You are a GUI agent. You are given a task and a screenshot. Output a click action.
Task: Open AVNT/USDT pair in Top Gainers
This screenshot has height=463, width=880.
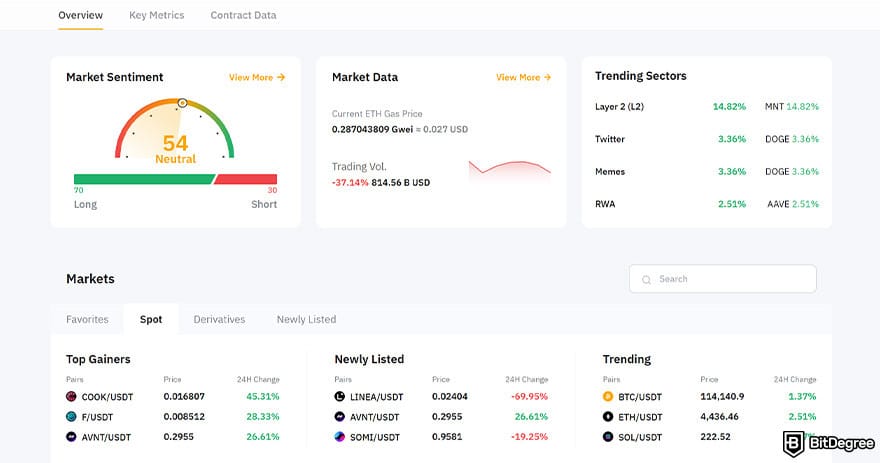[x=106, y=437]
